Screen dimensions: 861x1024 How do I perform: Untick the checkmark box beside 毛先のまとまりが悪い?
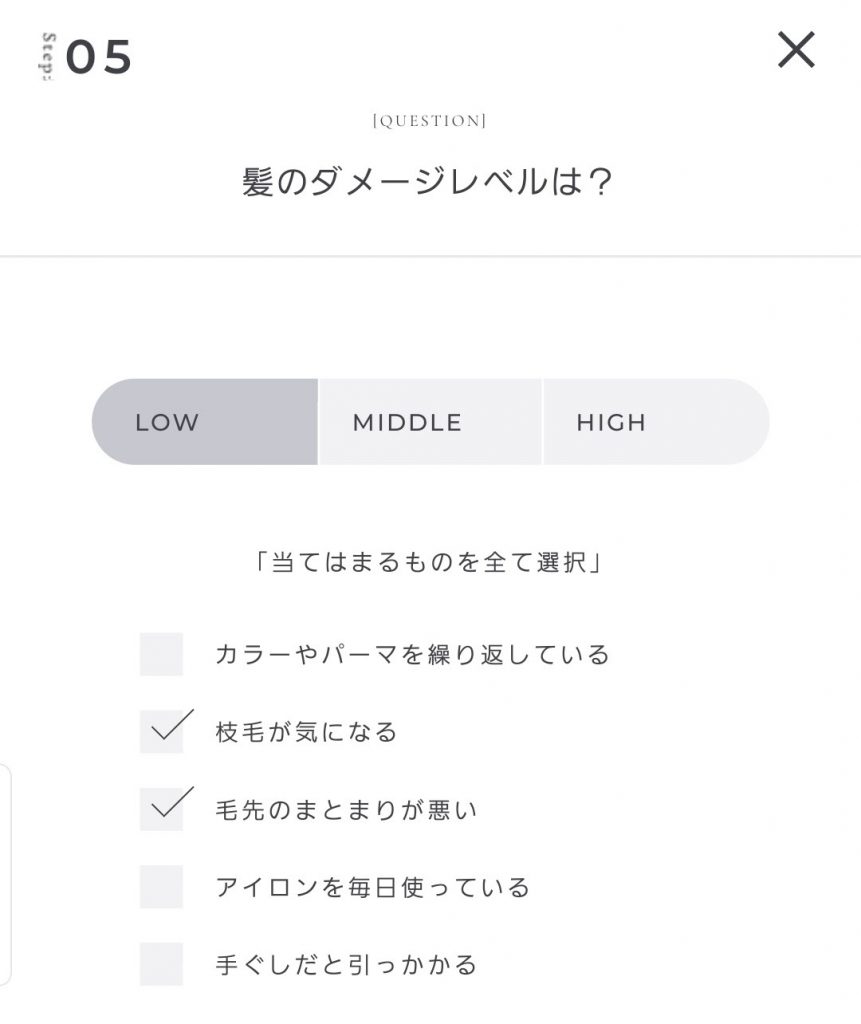tap(161, 809)
